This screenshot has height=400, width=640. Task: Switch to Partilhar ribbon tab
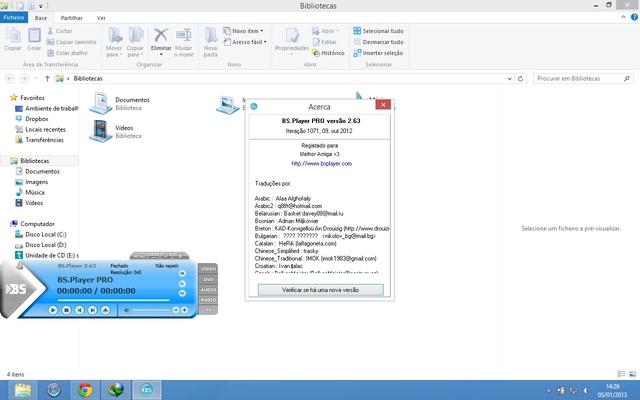tap(71, 18)
